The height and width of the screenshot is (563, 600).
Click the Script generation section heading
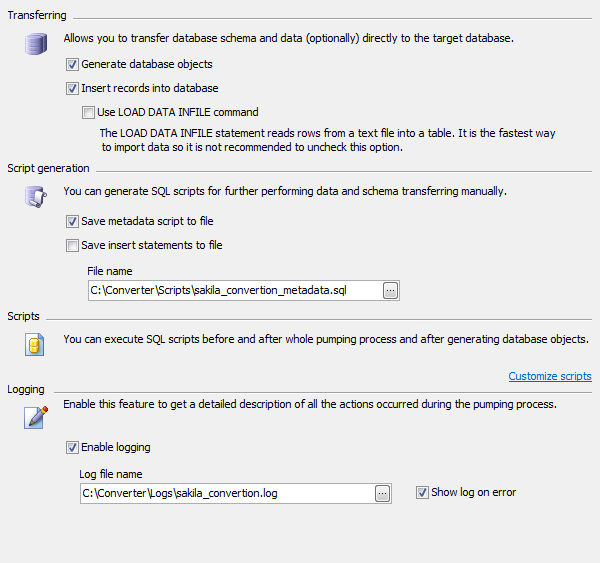[x=48, y=168]
